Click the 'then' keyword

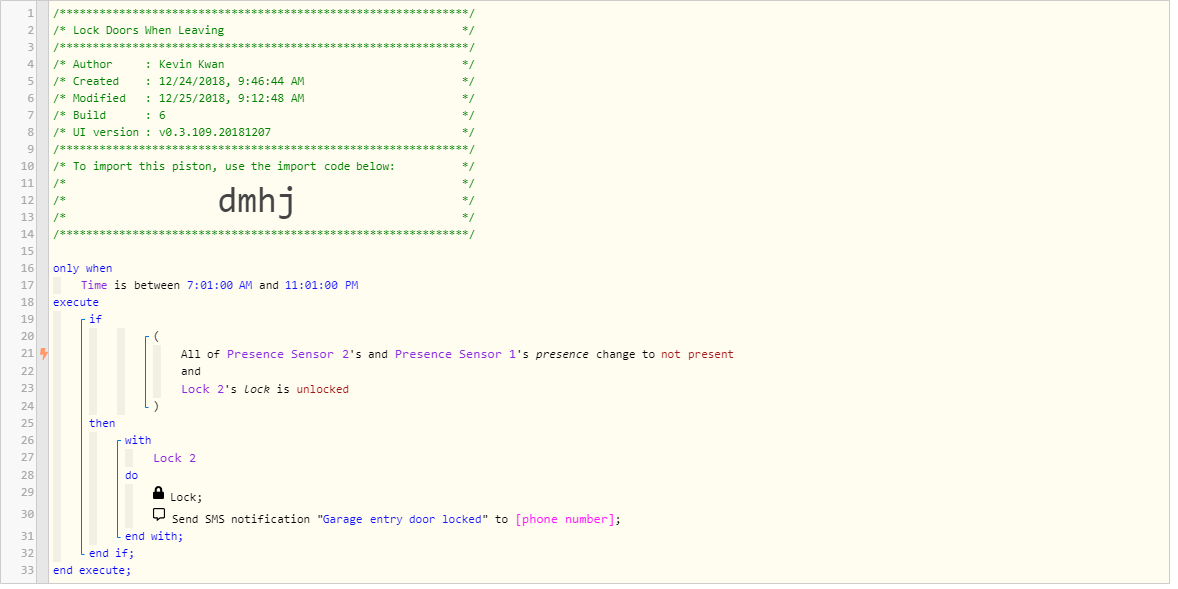[102, 423]
